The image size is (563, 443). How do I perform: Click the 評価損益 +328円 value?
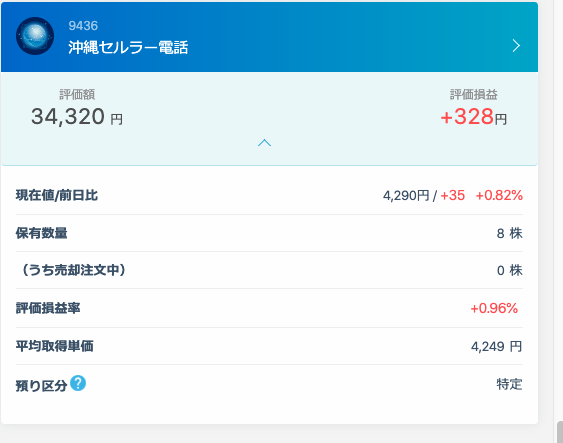(x=473, y=117)
